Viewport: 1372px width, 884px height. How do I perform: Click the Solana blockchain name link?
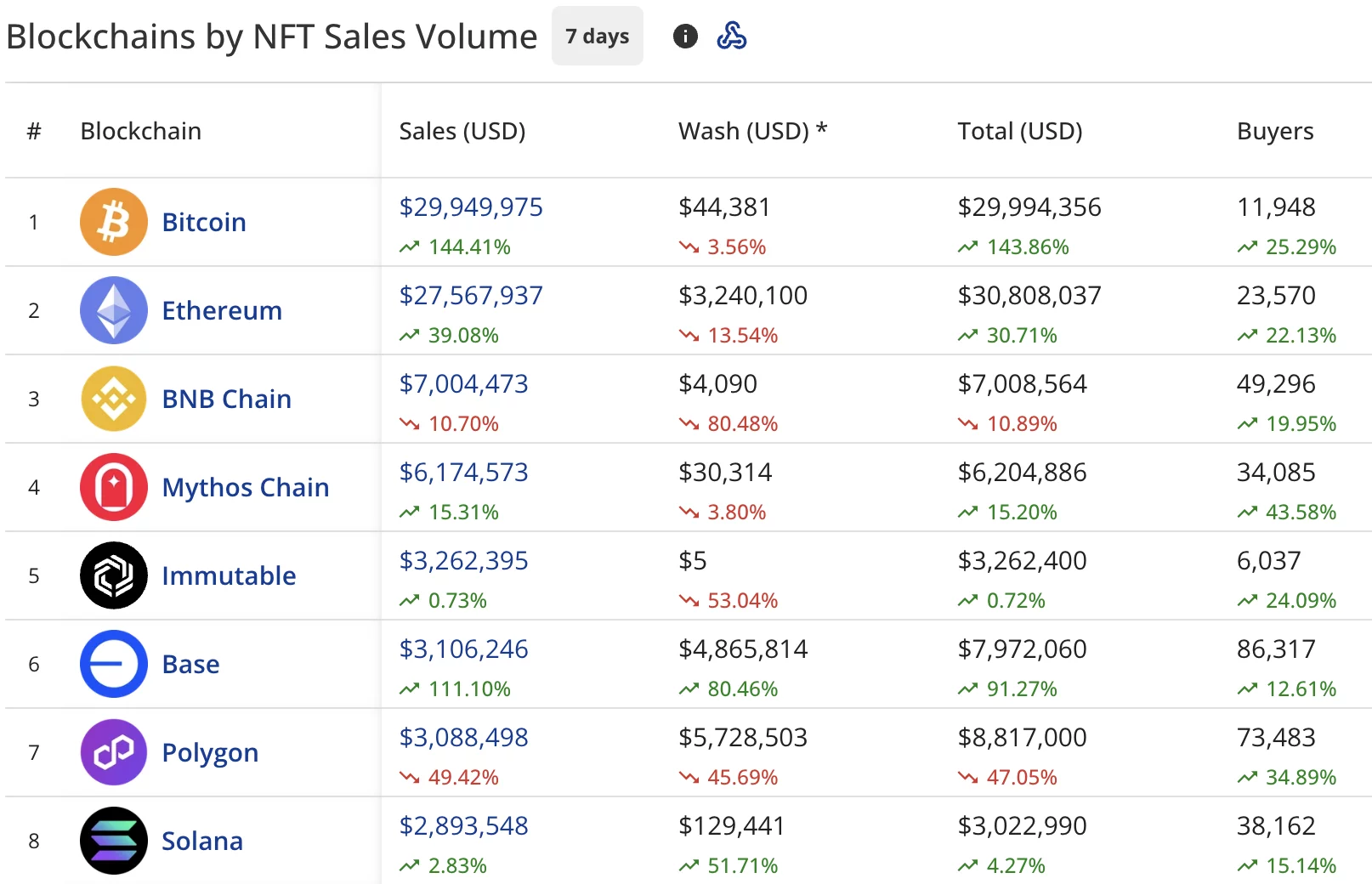pos(202,841)
